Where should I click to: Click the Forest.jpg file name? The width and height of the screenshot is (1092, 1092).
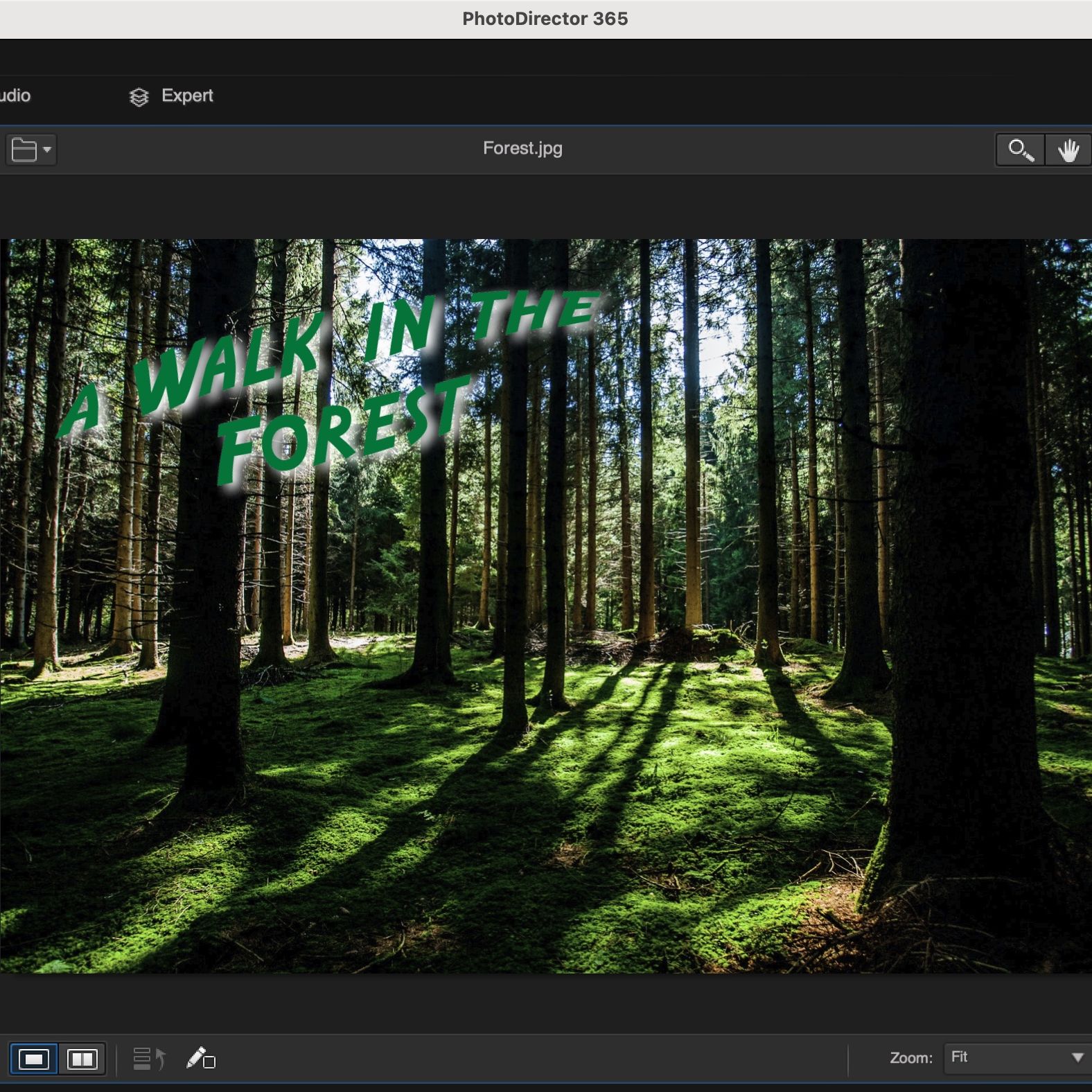point(522,148)
